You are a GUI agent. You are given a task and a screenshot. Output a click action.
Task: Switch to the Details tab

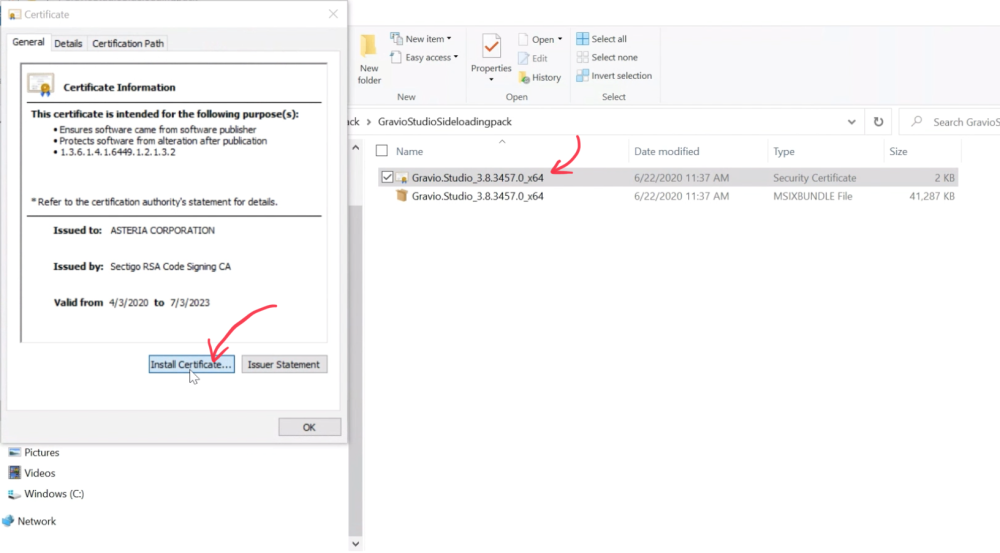[68, 43]
